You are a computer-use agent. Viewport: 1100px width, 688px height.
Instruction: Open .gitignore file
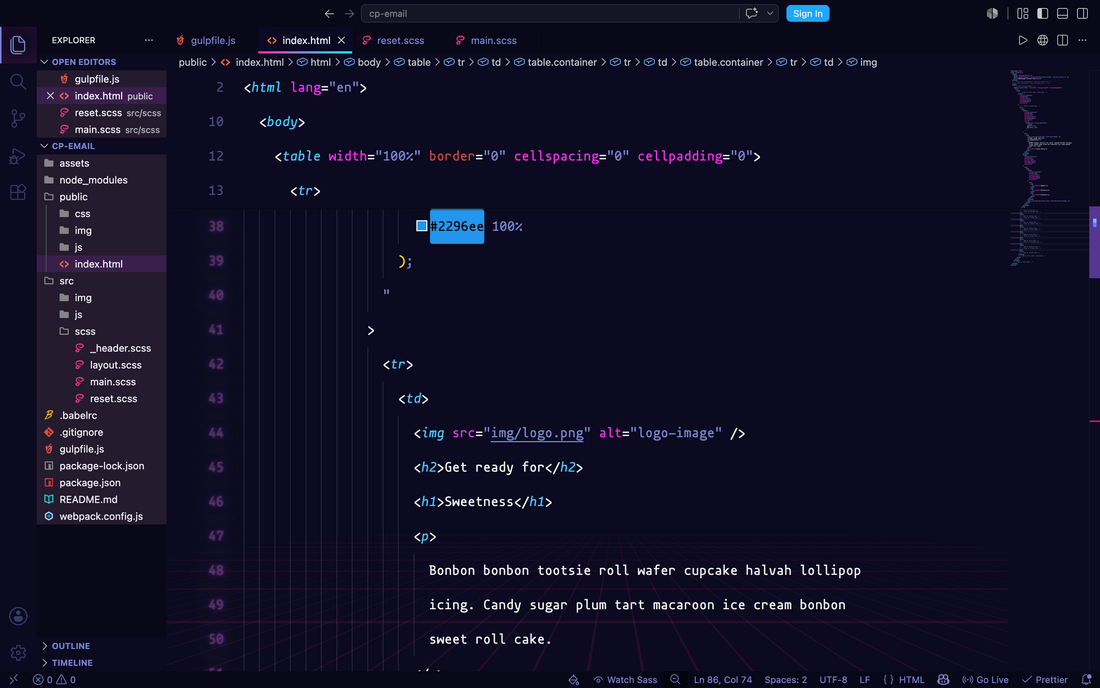101,433
